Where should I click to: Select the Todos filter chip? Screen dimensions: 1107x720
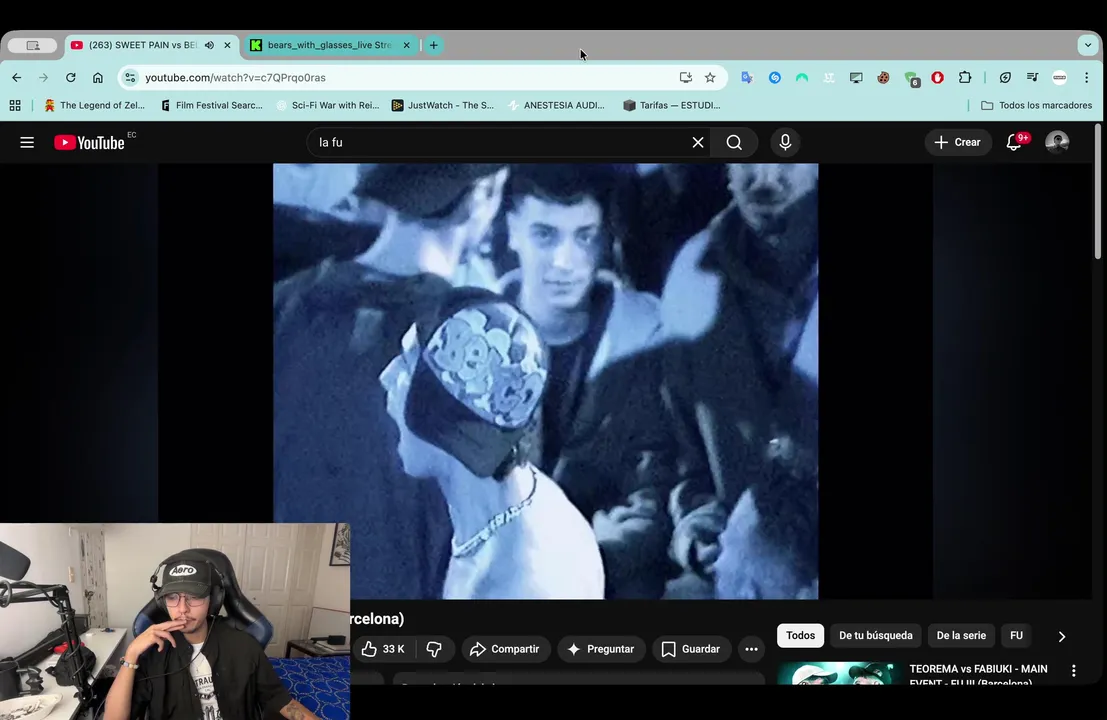click(801, 635)
